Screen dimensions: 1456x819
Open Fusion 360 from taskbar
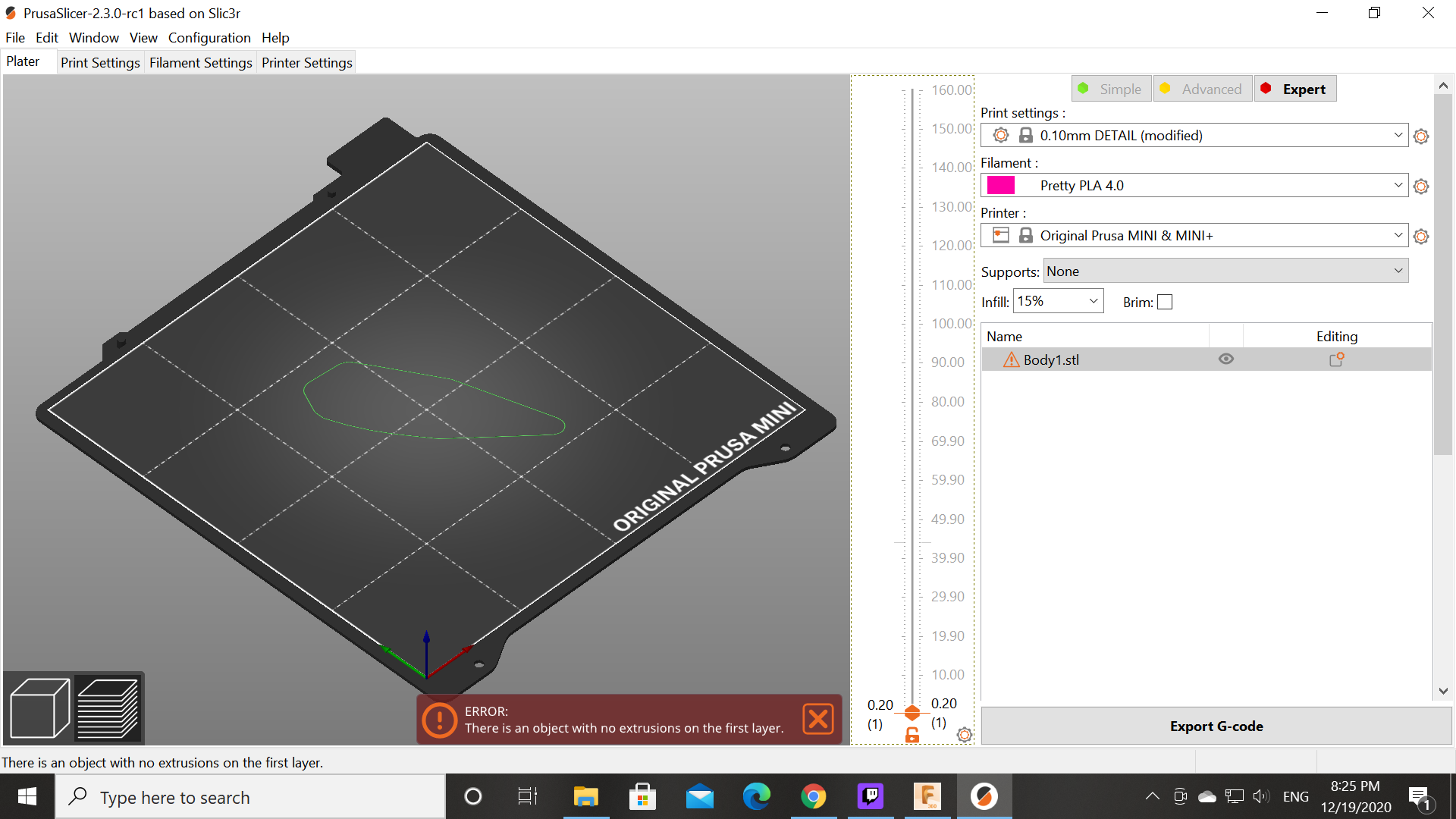pyautogui.click(x=927, y=796)
